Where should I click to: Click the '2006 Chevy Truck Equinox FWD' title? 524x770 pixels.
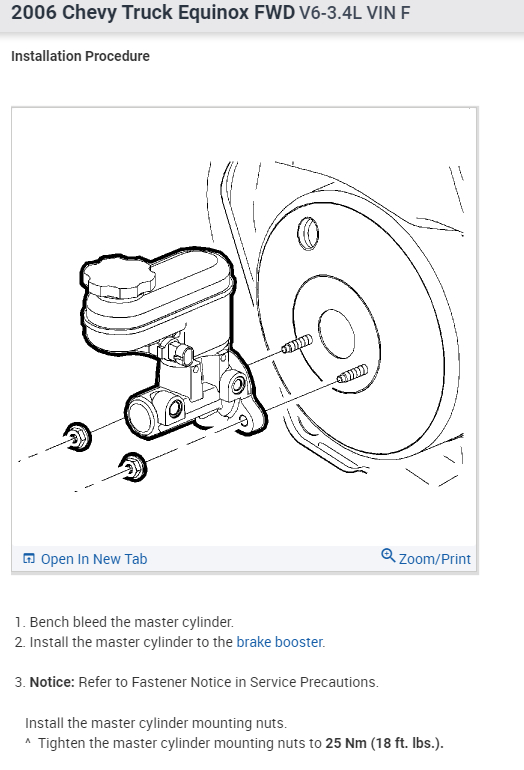[153, 13]
